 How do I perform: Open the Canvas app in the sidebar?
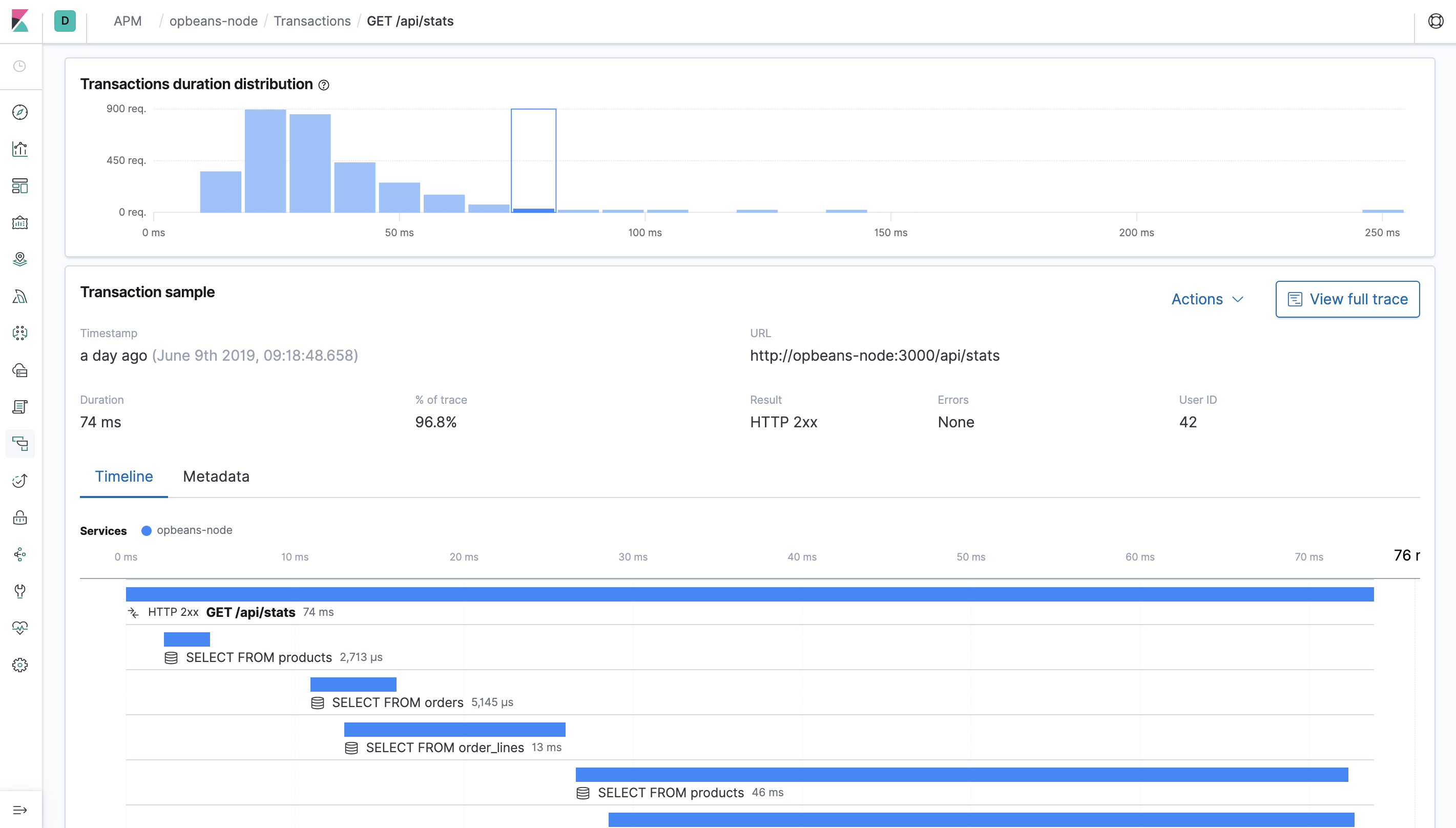pos(20,222)
